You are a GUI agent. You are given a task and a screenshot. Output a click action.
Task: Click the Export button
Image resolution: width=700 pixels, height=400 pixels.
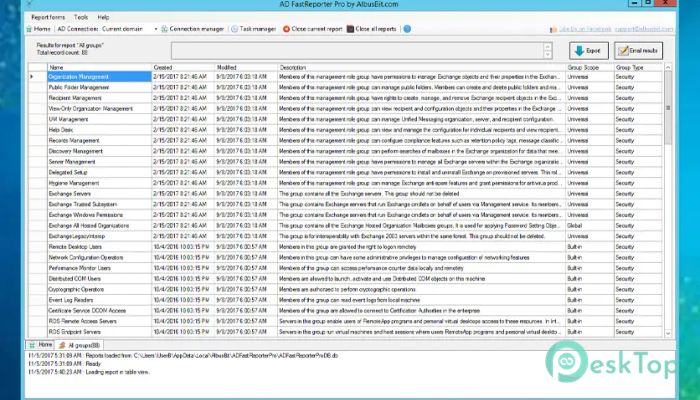pyautogui.click(x=588, y=50)
